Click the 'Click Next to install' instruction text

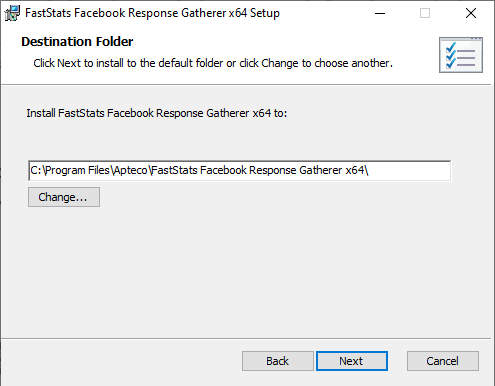(x=213, y=63)
